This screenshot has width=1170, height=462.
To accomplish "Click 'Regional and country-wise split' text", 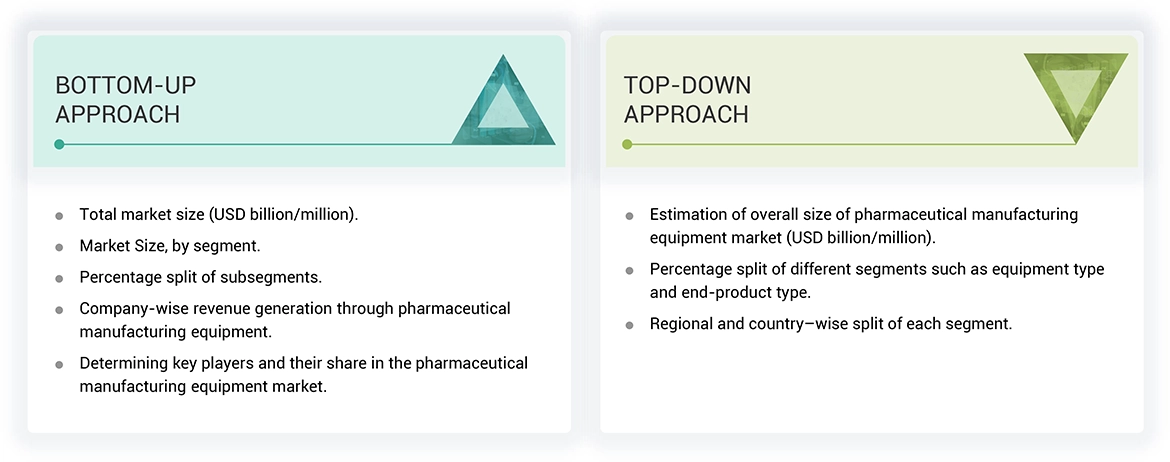I will click(x=831, y=324).
